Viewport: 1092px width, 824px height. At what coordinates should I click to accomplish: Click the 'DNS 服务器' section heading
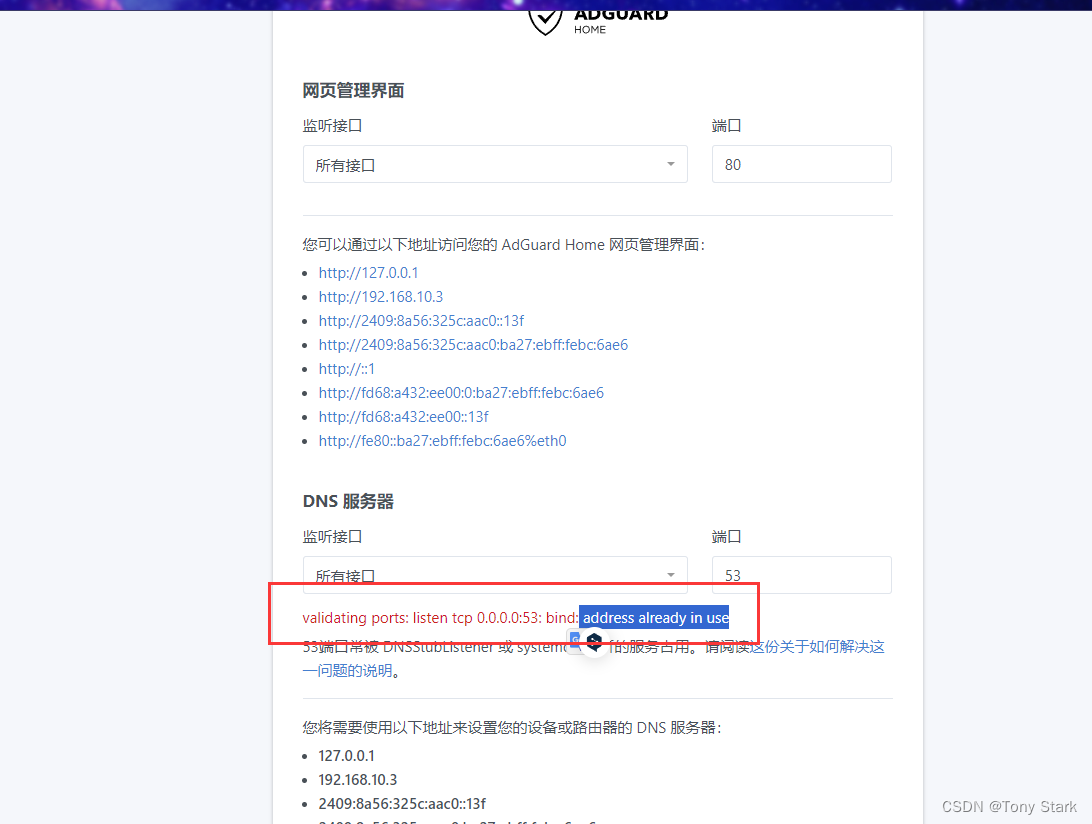pos(348,502)
